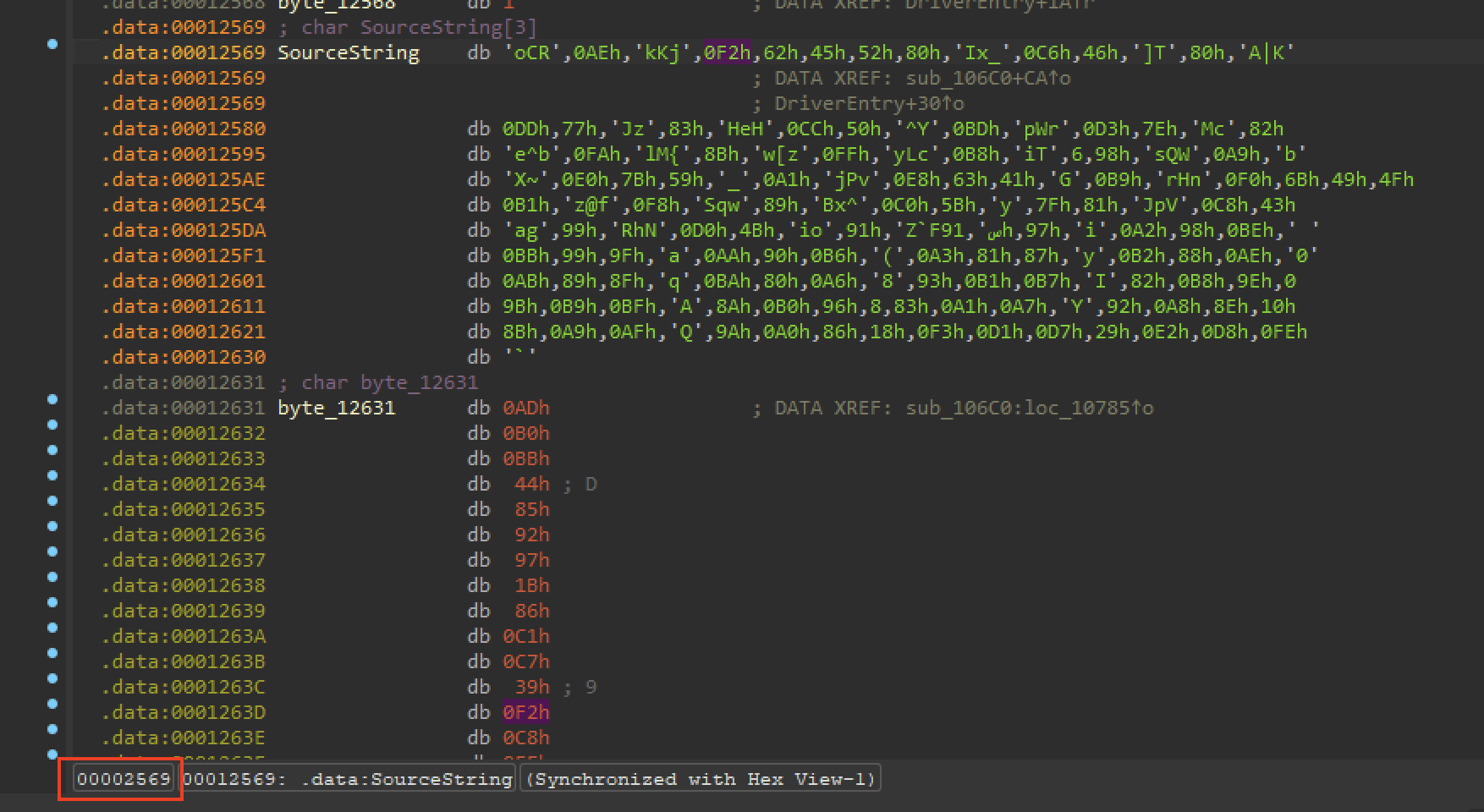This screenshot has height=812, width=1484.
Task: Select the 0BBh byte value
Action: click(526, 458)
